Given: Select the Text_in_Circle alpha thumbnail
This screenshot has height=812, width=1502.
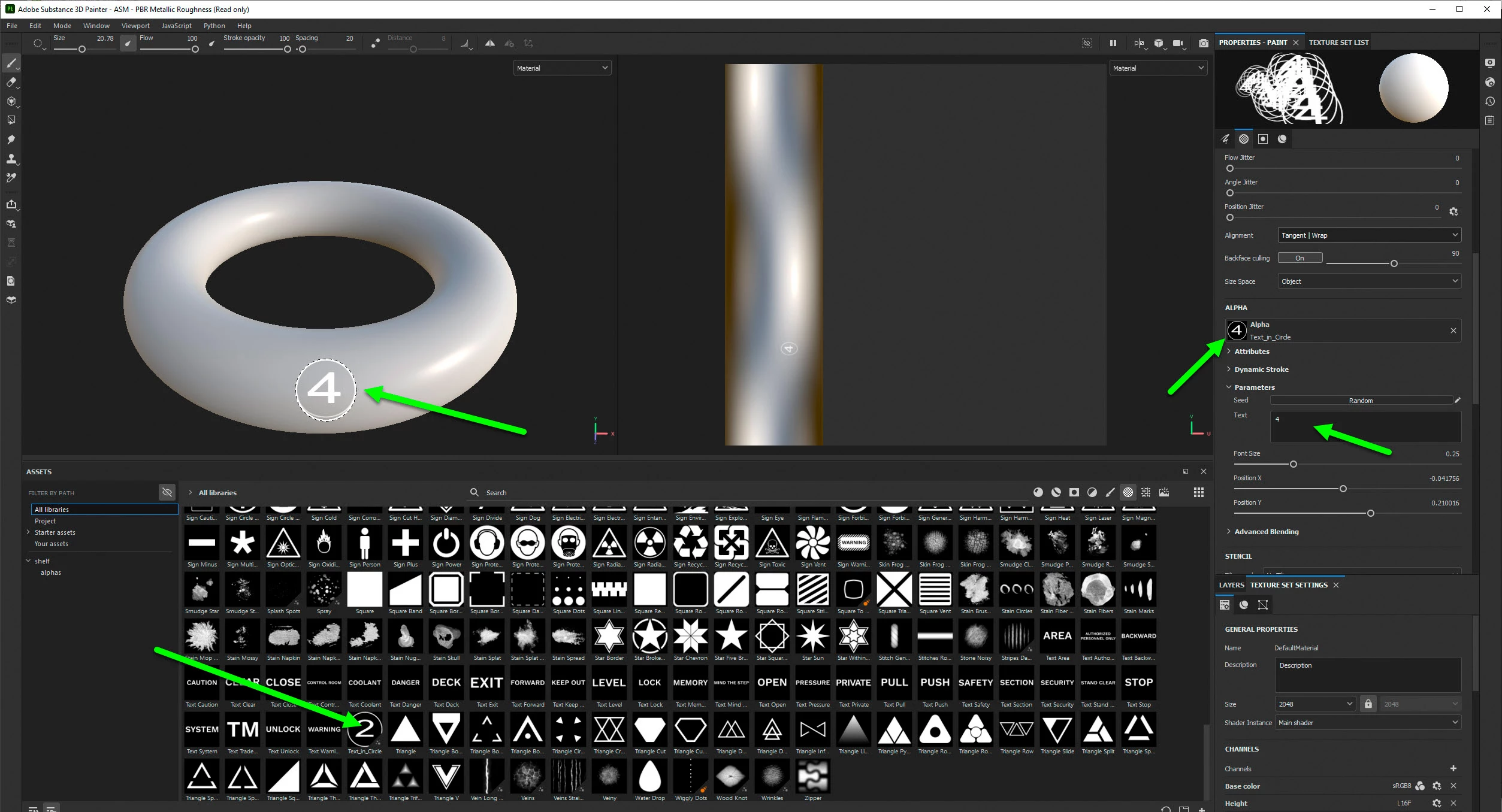Looking at the screenshot, I should pos(365,729).
